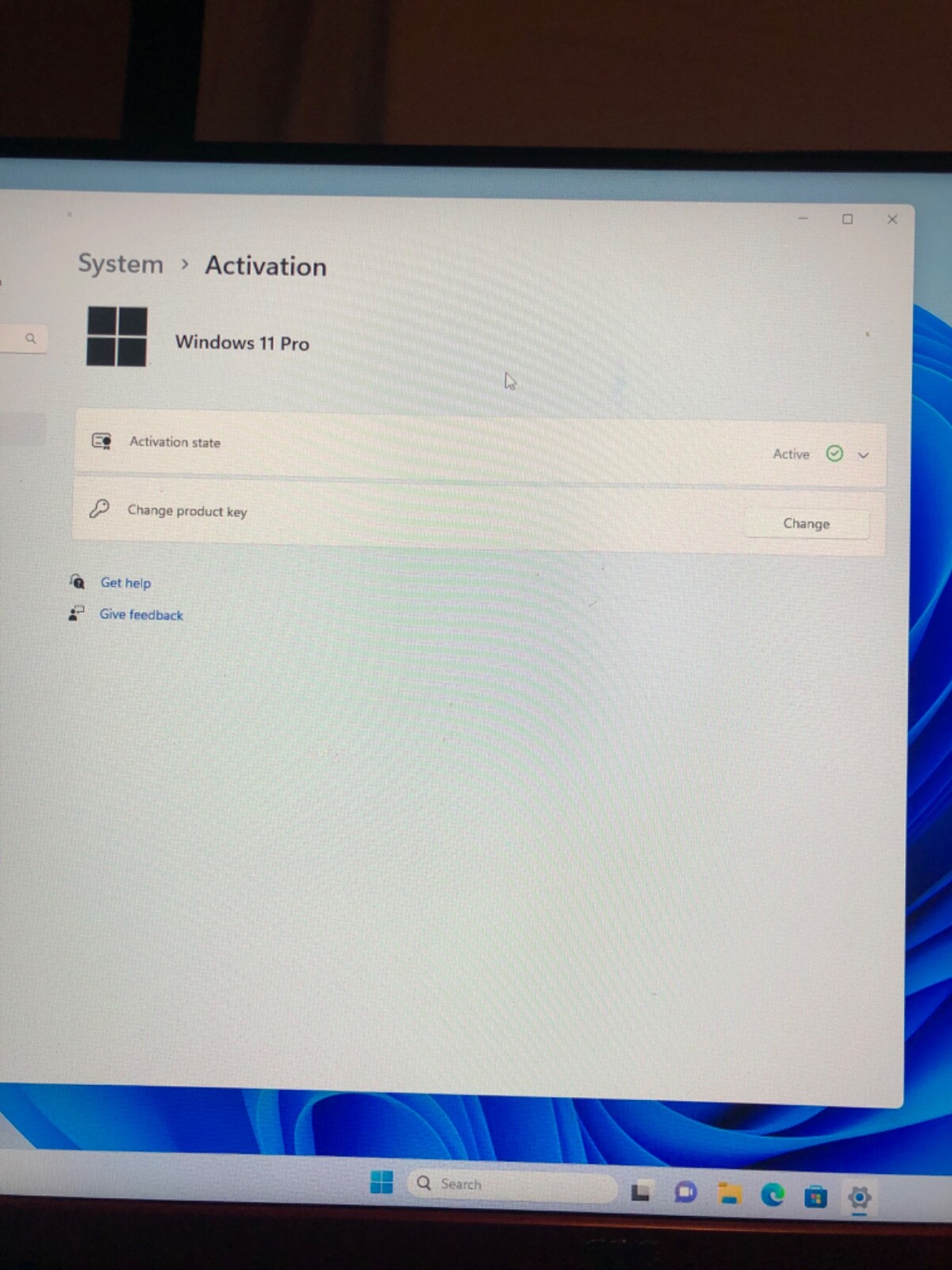Click the Settings search magnifier icon
Viewport: 952px width, 1270px height.
click(x=31, y=339)
